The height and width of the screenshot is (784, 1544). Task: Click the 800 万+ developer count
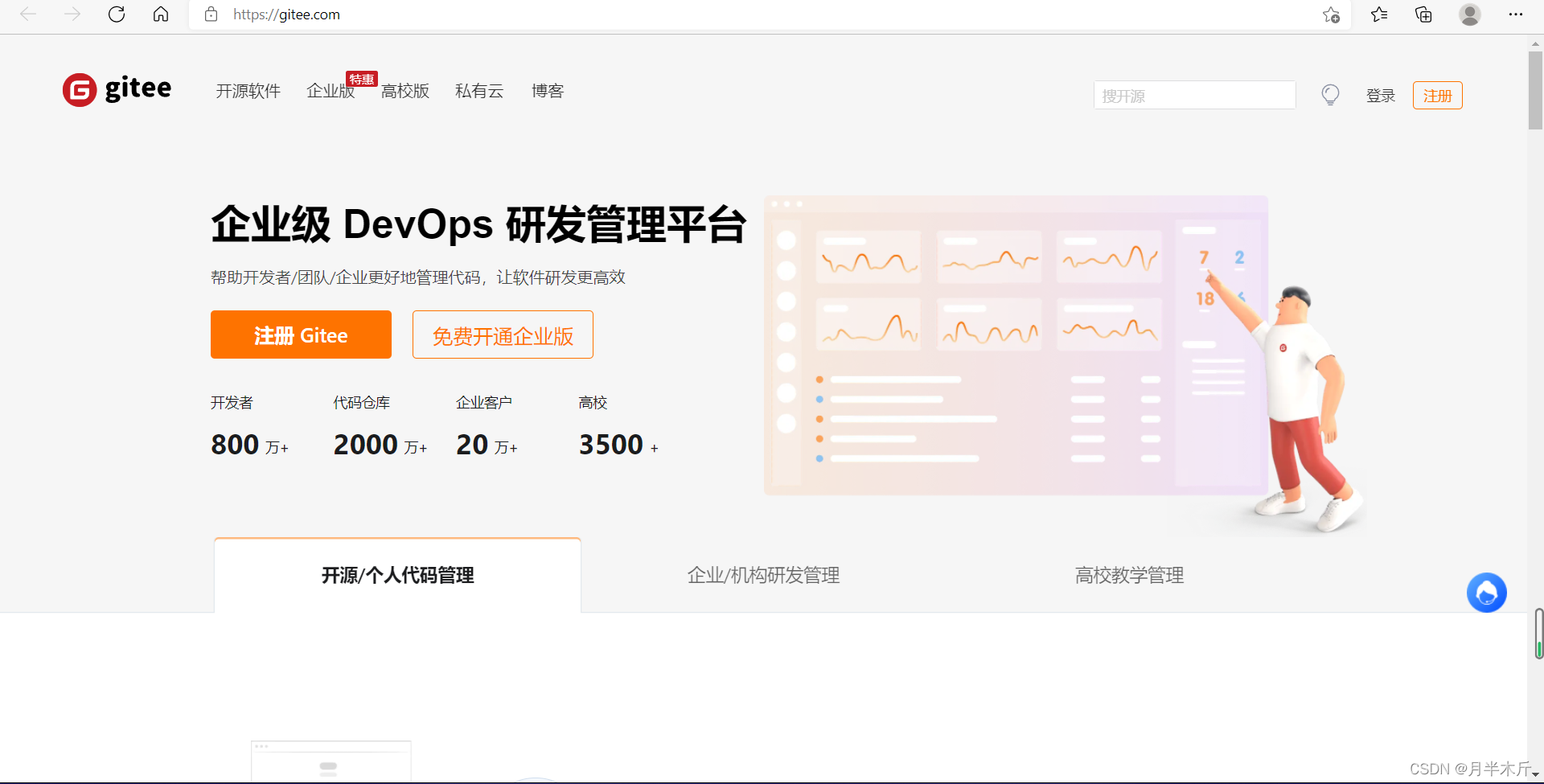tap(249, 445)
